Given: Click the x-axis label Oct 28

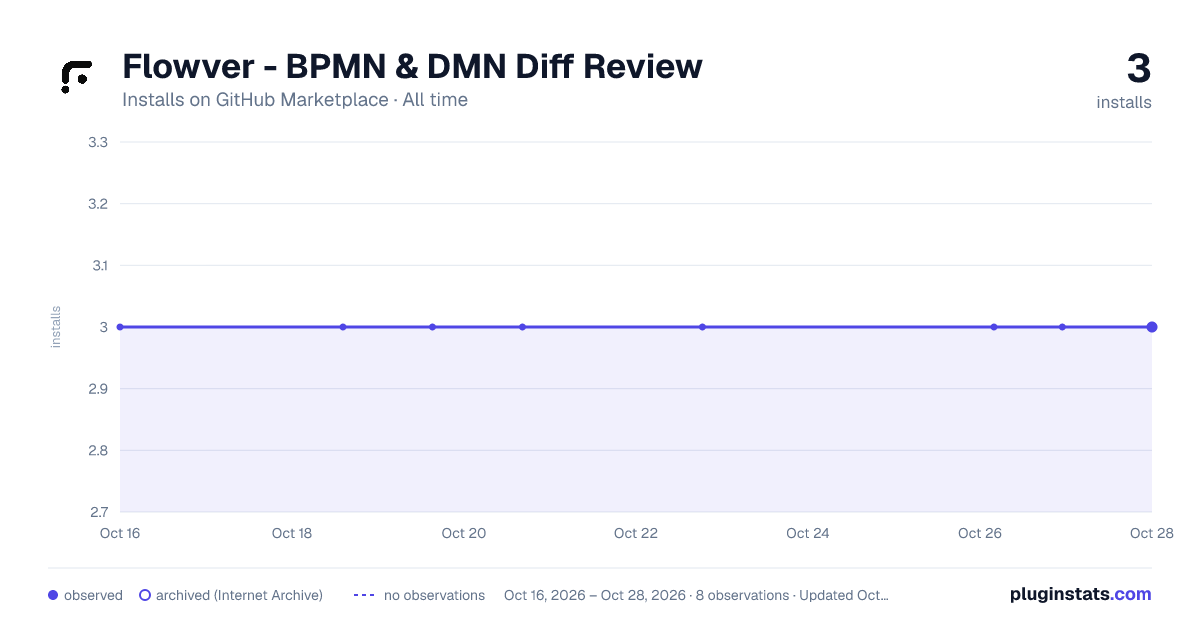Looking at the screenshot, I should [x=1150, y=533].
